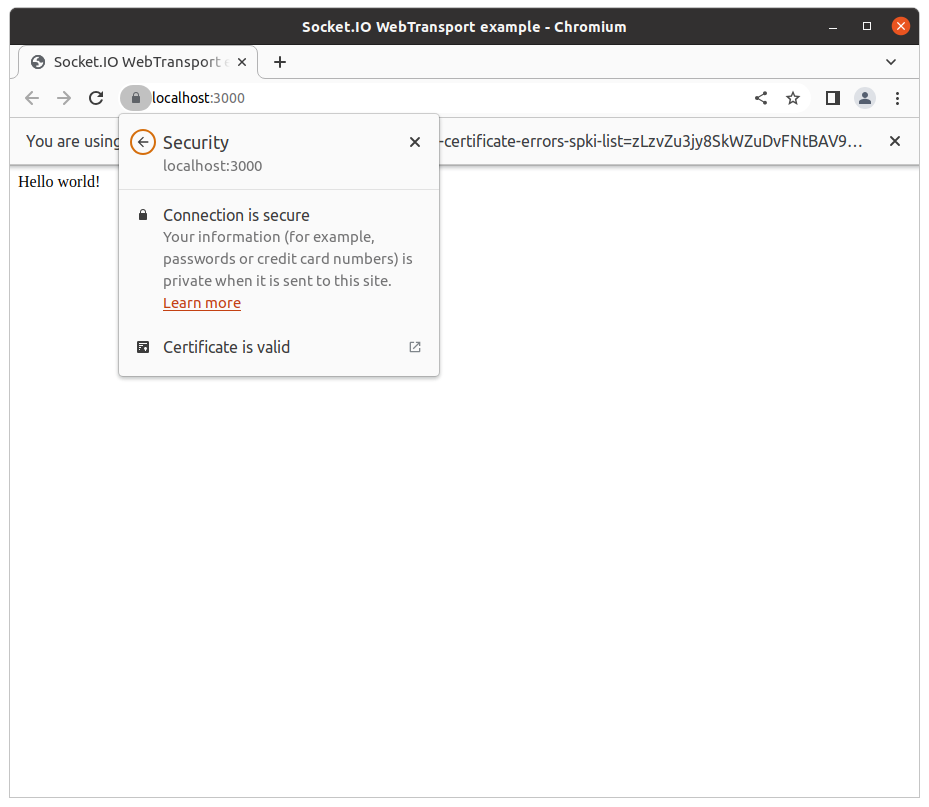This screenshot has width=929, height=807.
Task: Go back from Security panel via circular arrow
Action: [x=142, y=142]
